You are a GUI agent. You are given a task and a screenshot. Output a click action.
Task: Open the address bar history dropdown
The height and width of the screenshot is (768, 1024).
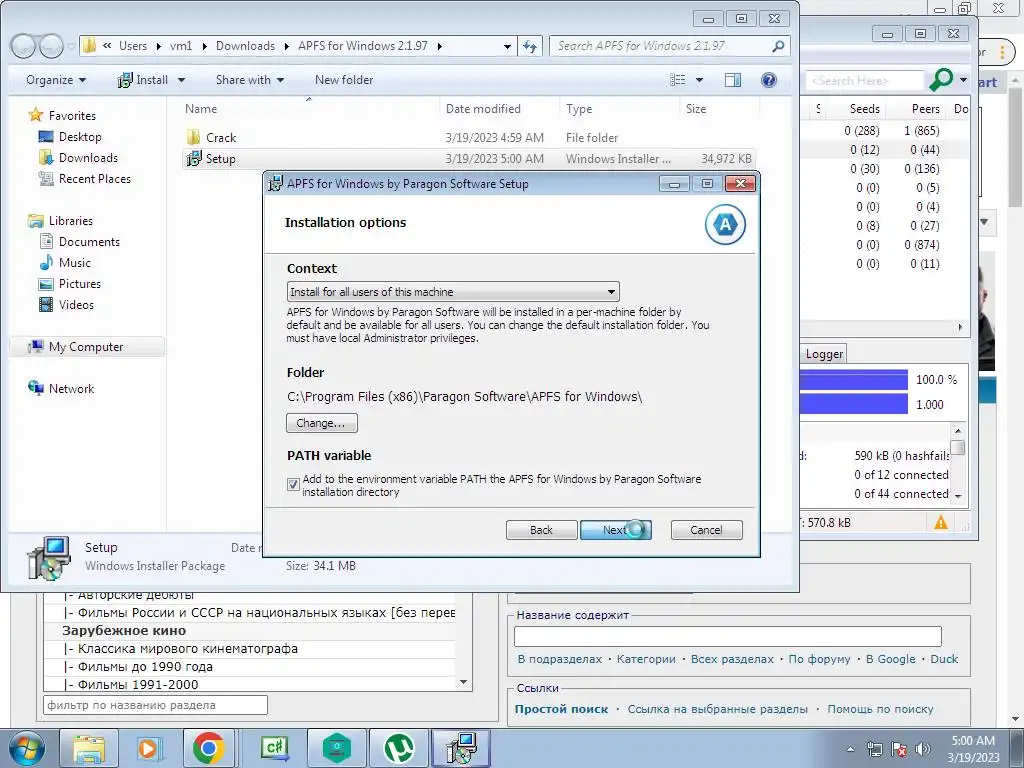507,46
